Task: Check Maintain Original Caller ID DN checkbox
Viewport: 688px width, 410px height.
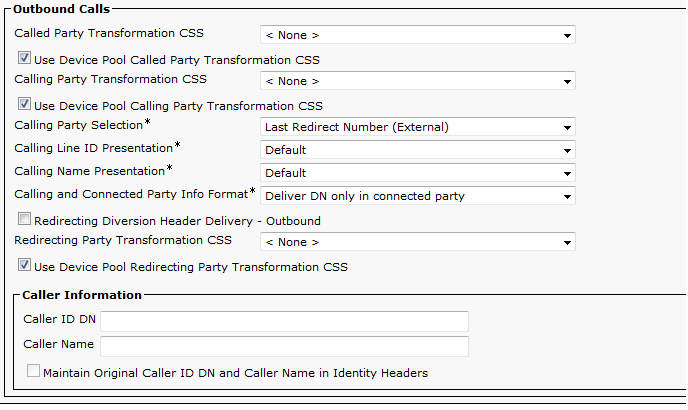Action: [33, 371]
